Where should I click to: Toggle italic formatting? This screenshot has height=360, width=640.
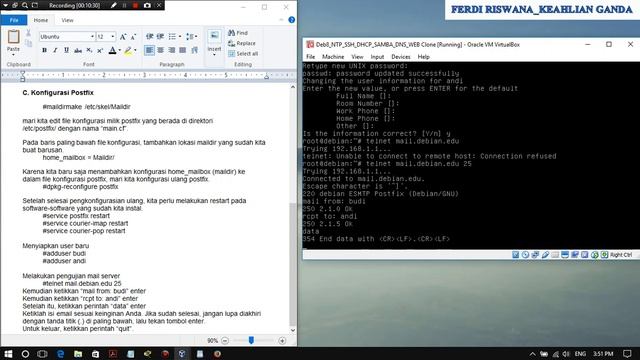[x=55, y=50]
